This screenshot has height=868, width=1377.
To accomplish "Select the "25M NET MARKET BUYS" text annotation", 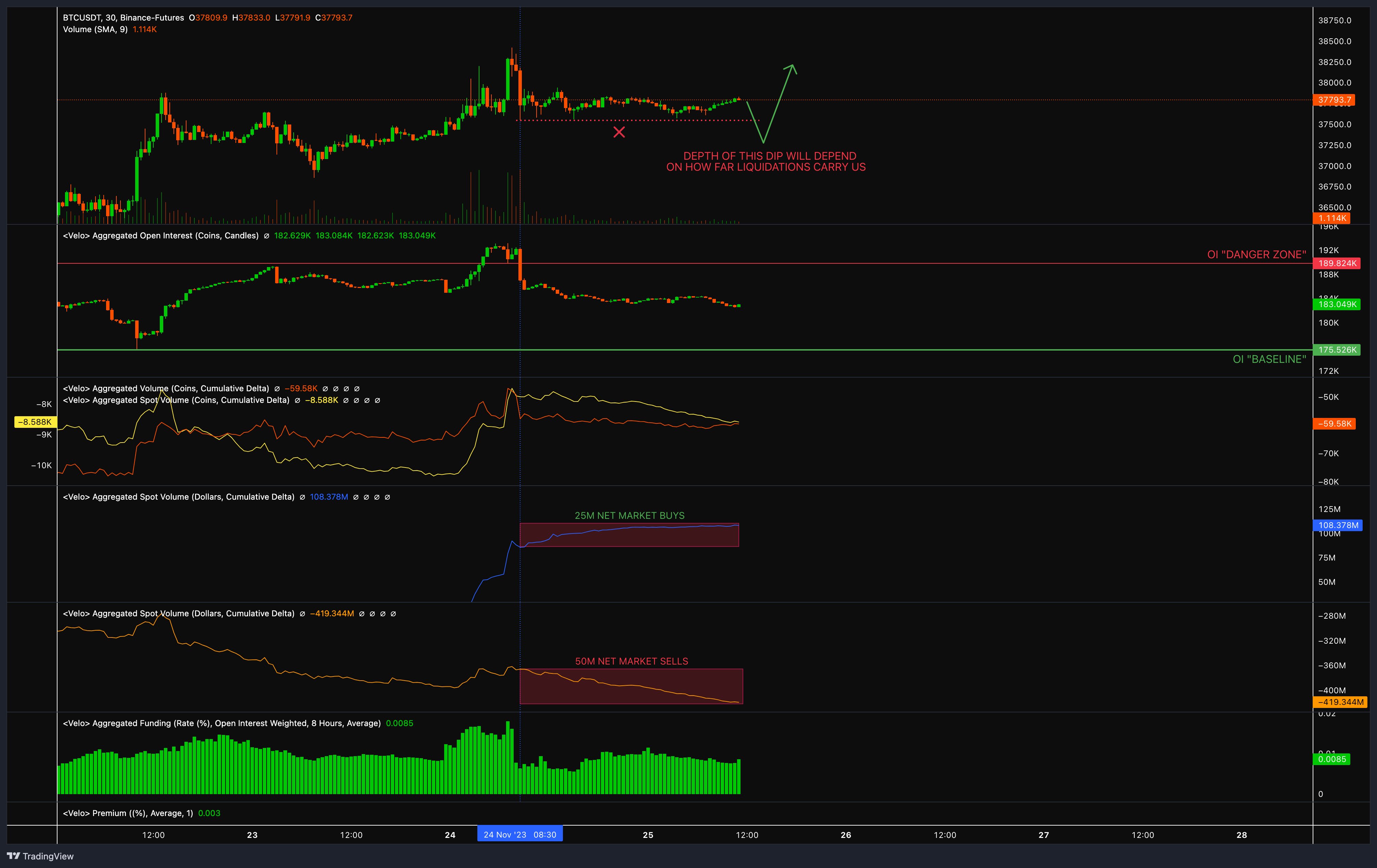I will [629, 515].
